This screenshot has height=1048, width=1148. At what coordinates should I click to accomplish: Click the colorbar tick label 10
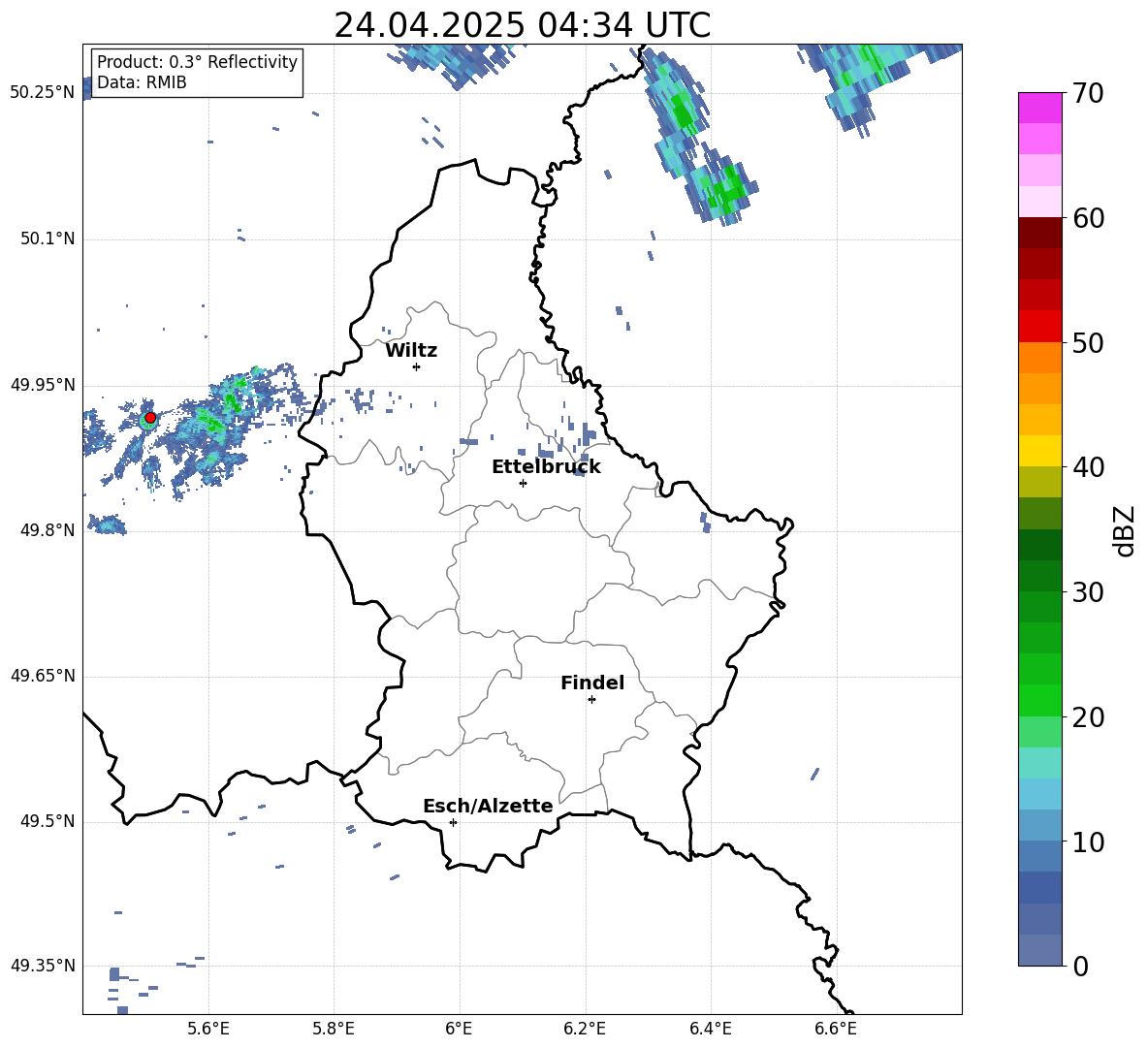1088,842
